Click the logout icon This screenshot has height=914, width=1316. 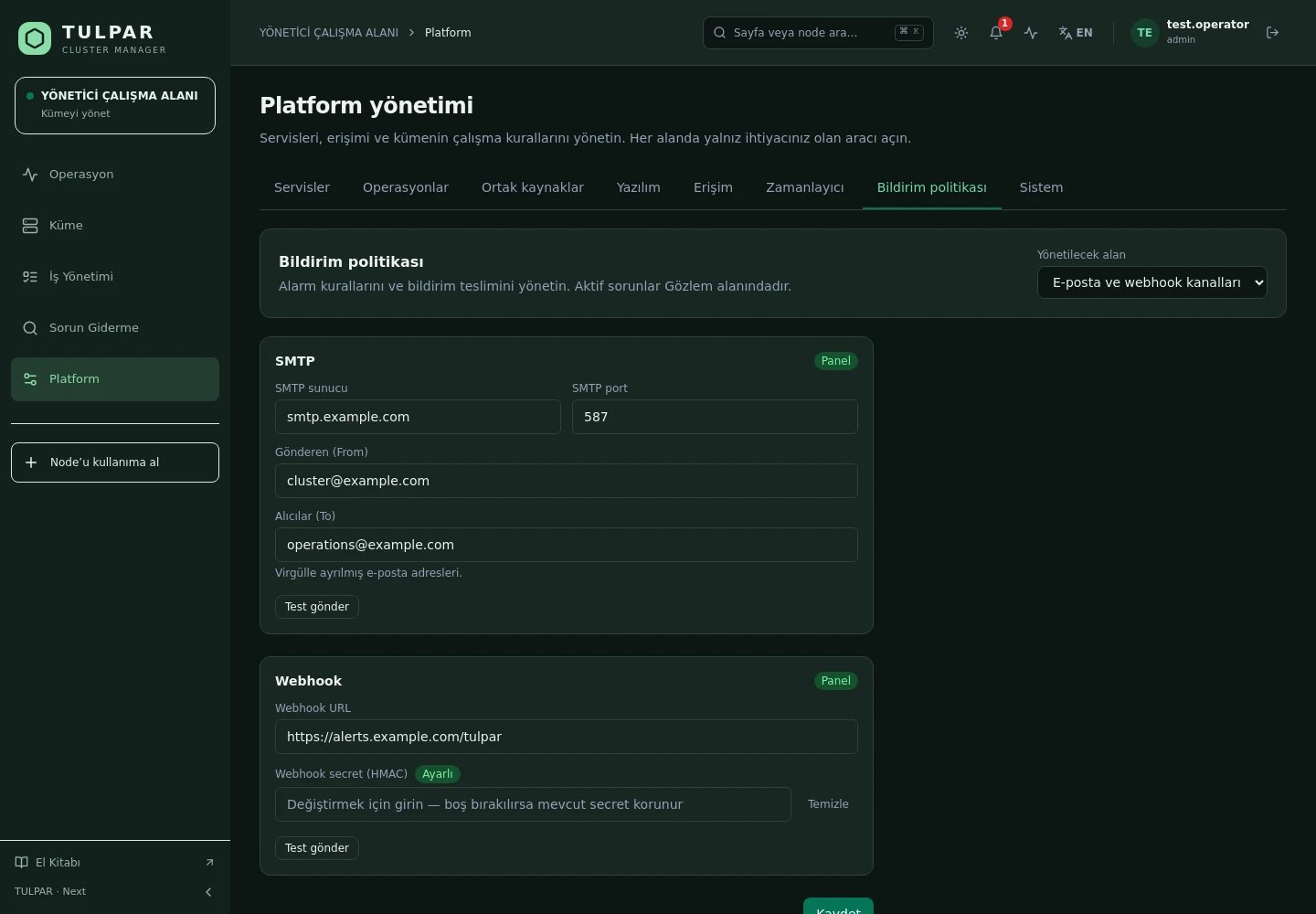(1272, 33)
